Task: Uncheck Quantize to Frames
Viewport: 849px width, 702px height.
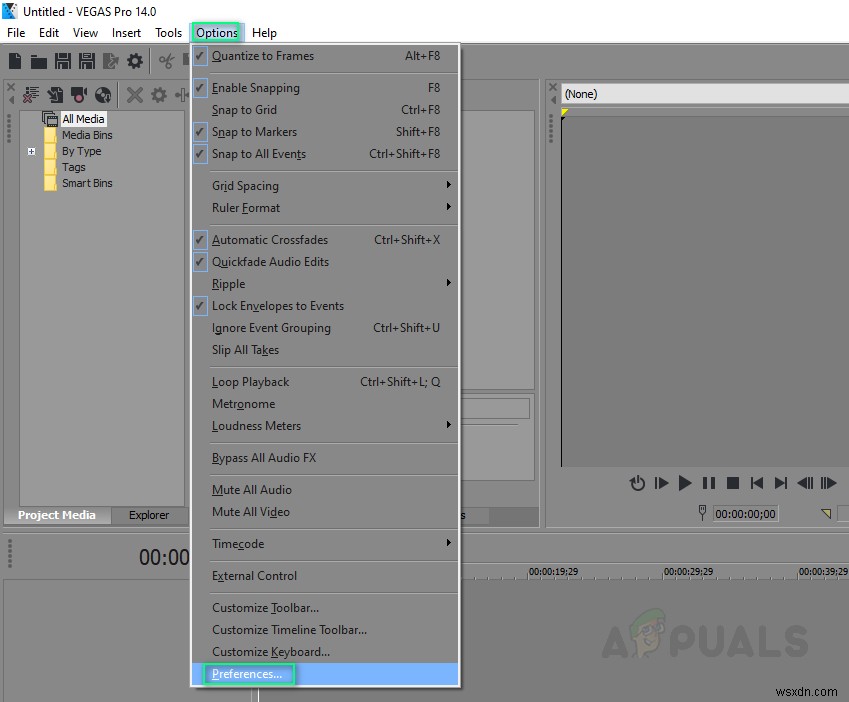Action: (325, 56)
